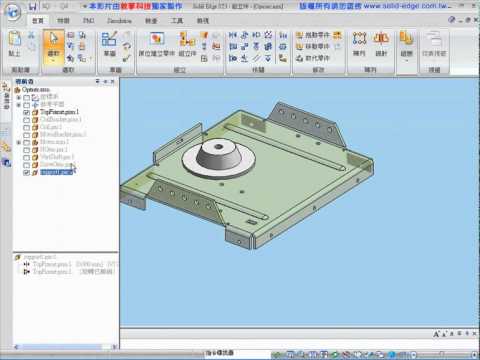The image size is (480, 360).
Task: Switch to the Tools (工具) ribbon tab
Action: pos(177,20)
